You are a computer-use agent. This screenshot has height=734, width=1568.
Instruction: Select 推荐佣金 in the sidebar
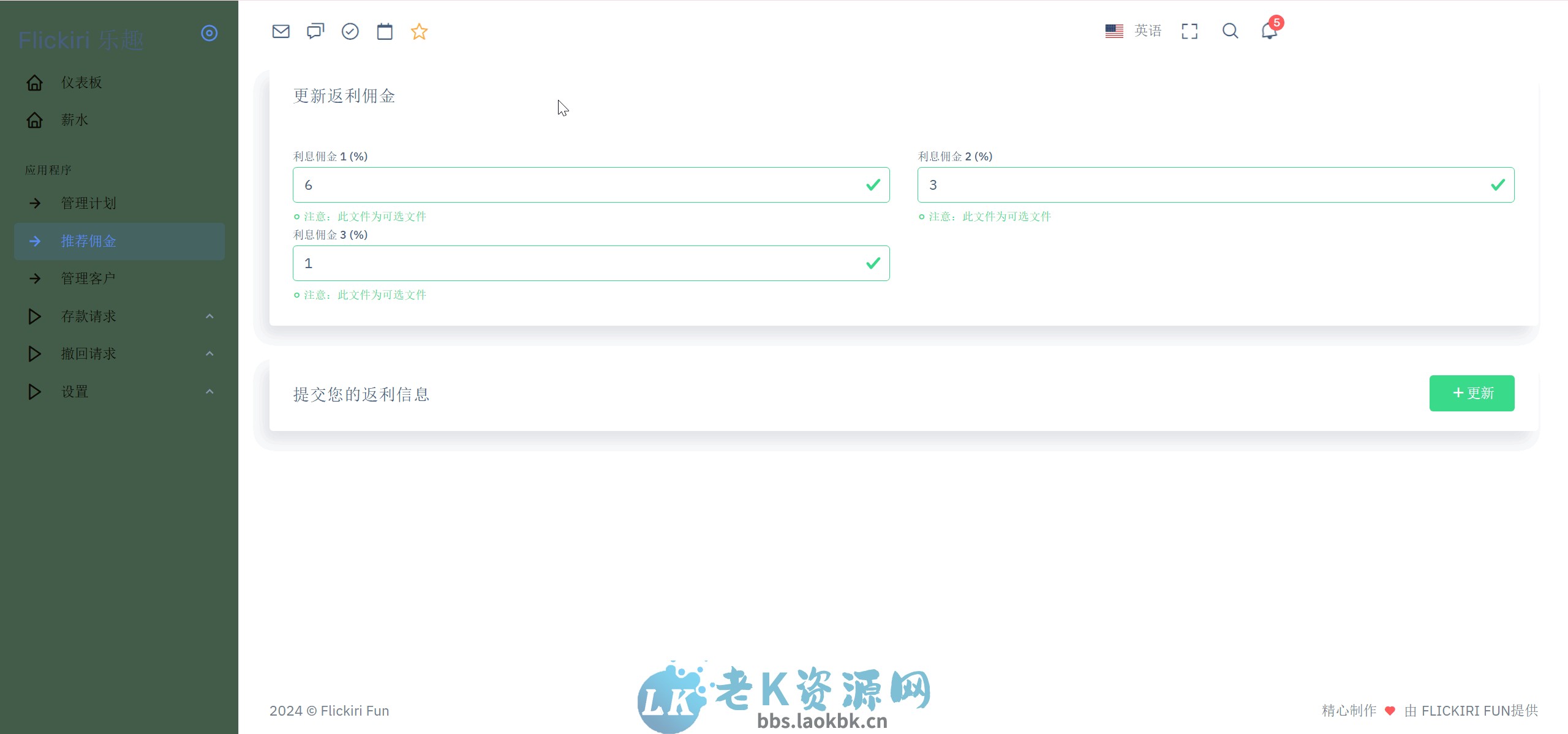tap(88, 241)
